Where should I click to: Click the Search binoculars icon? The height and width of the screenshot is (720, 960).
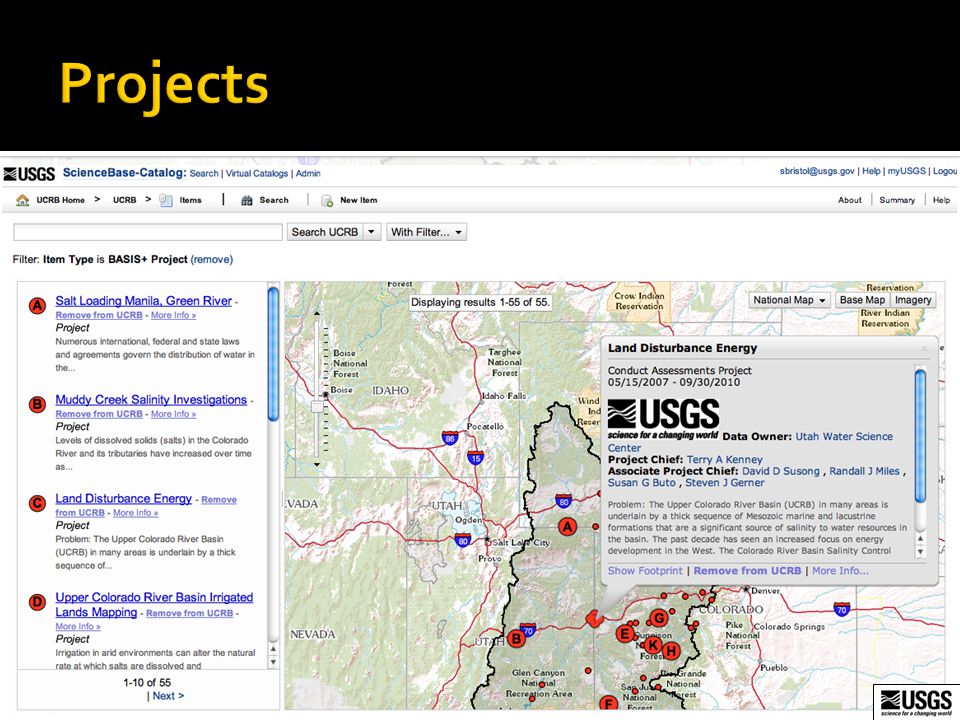pyautogui.click(x=247, y=200)
